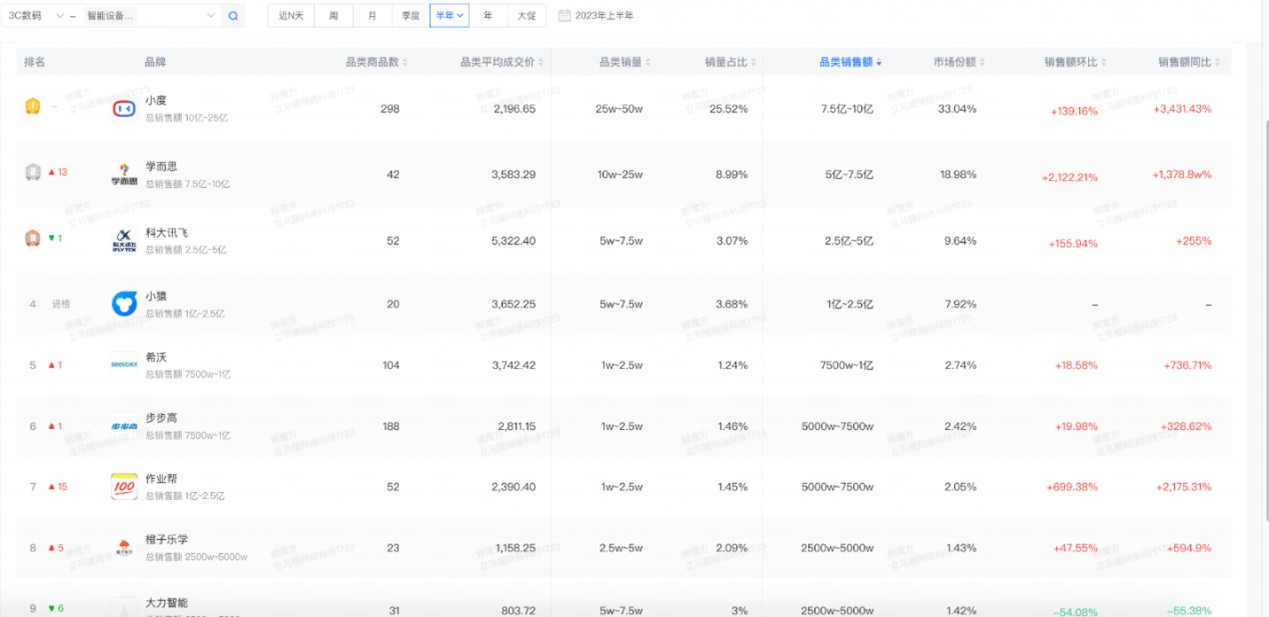This screenshot has height=617, width=1269.
Task: Click the 5,322.40 average price cell
Action: click(514, 241)
